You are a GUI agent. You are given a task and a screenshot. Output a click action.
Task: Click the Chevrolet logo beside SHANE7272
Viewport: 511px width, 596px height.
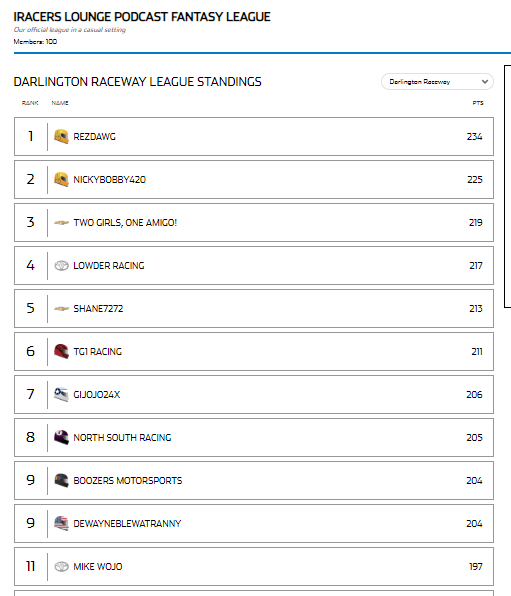[61, 309]
